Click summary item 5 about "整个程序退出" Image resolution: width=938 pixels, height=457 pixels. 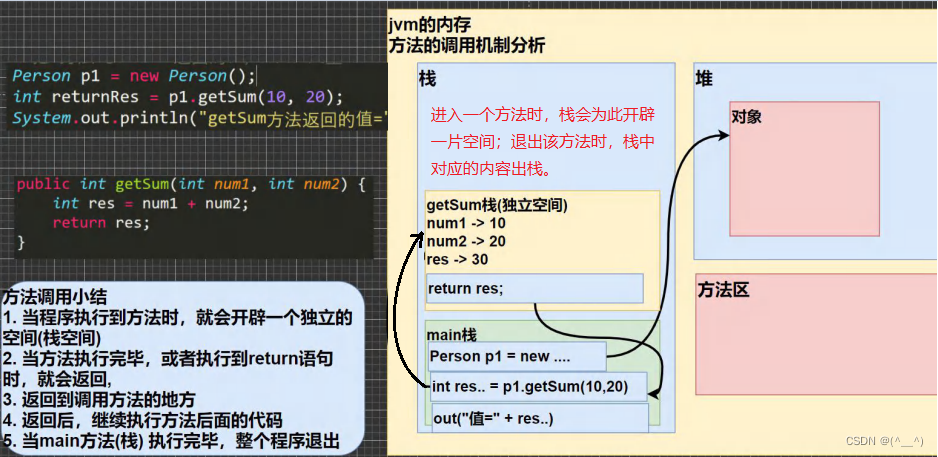pyautogui.click(x=172, y=441)
